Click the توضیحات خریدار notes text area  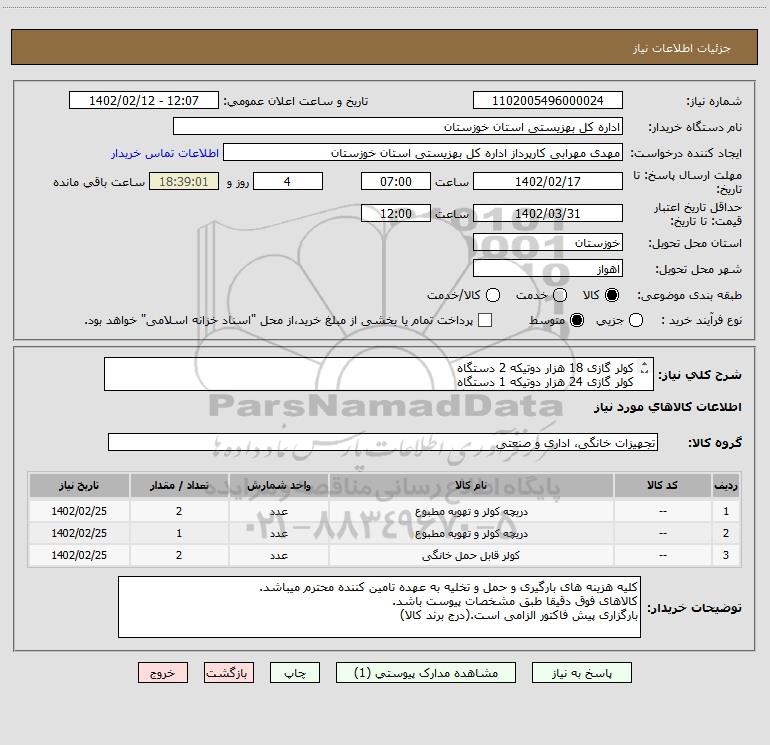click(379, 607)
